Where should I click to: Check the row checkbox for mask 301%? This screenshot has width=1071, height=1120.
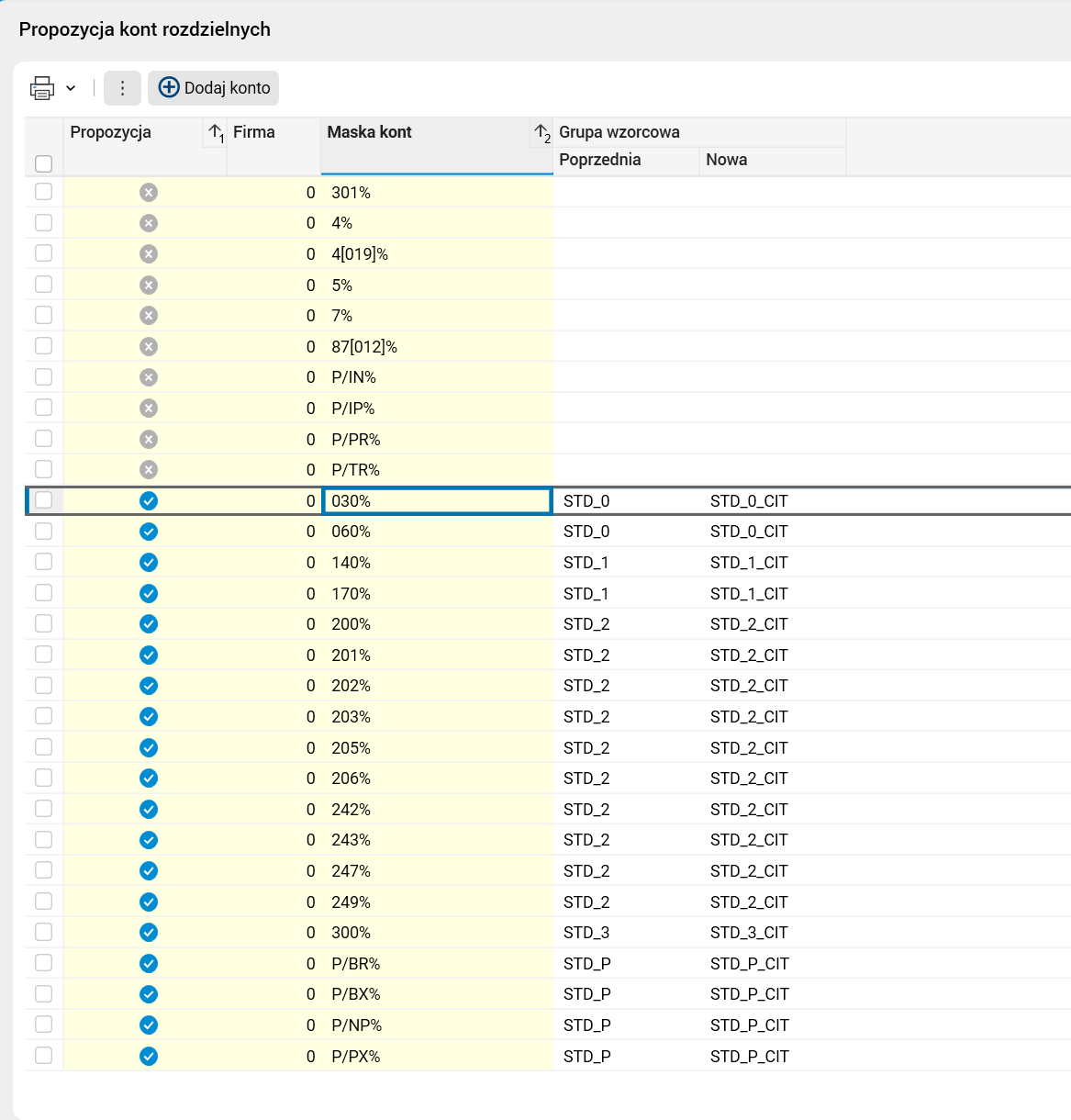[43, 192]
